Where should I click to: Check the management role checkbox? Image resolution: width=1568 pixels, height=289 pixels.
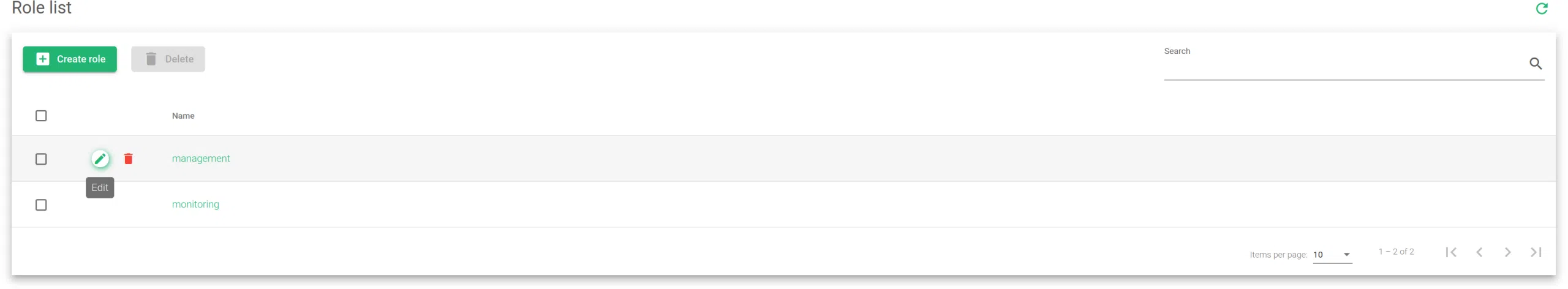[41, 159]
